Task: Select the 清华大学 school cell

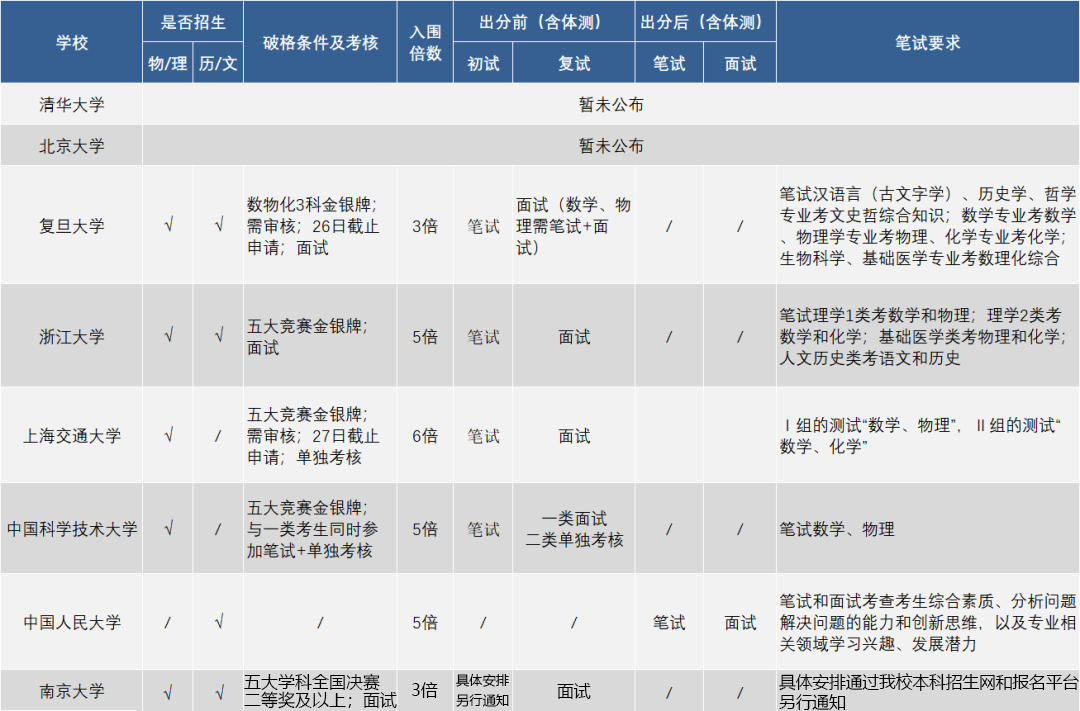Action: coord(72,104)
